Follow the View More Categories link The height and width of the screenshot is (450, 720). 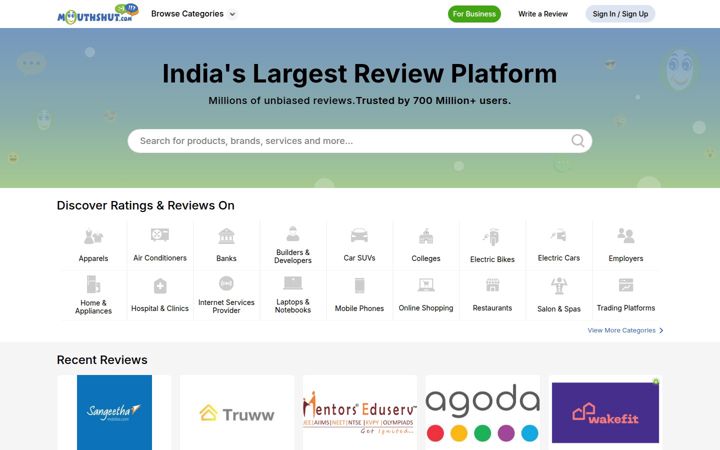pyautogui.click(x=621, y=330)
